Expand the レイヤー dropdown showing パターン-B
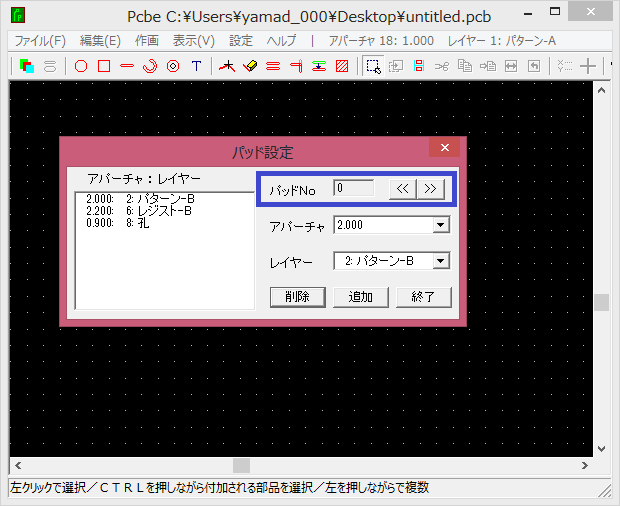Screen dimensions: 620x506 (x=440, y=261)
